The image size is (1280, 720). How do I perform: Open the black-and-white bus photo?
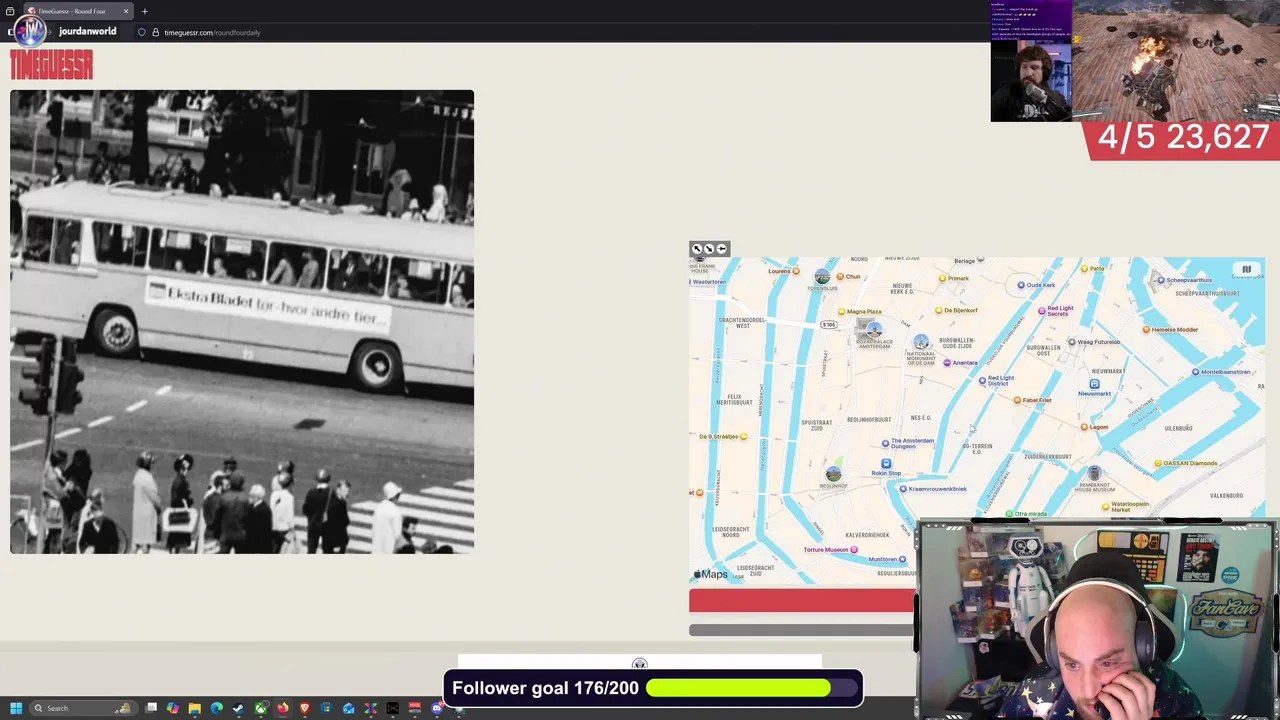(x=242, y=322)
